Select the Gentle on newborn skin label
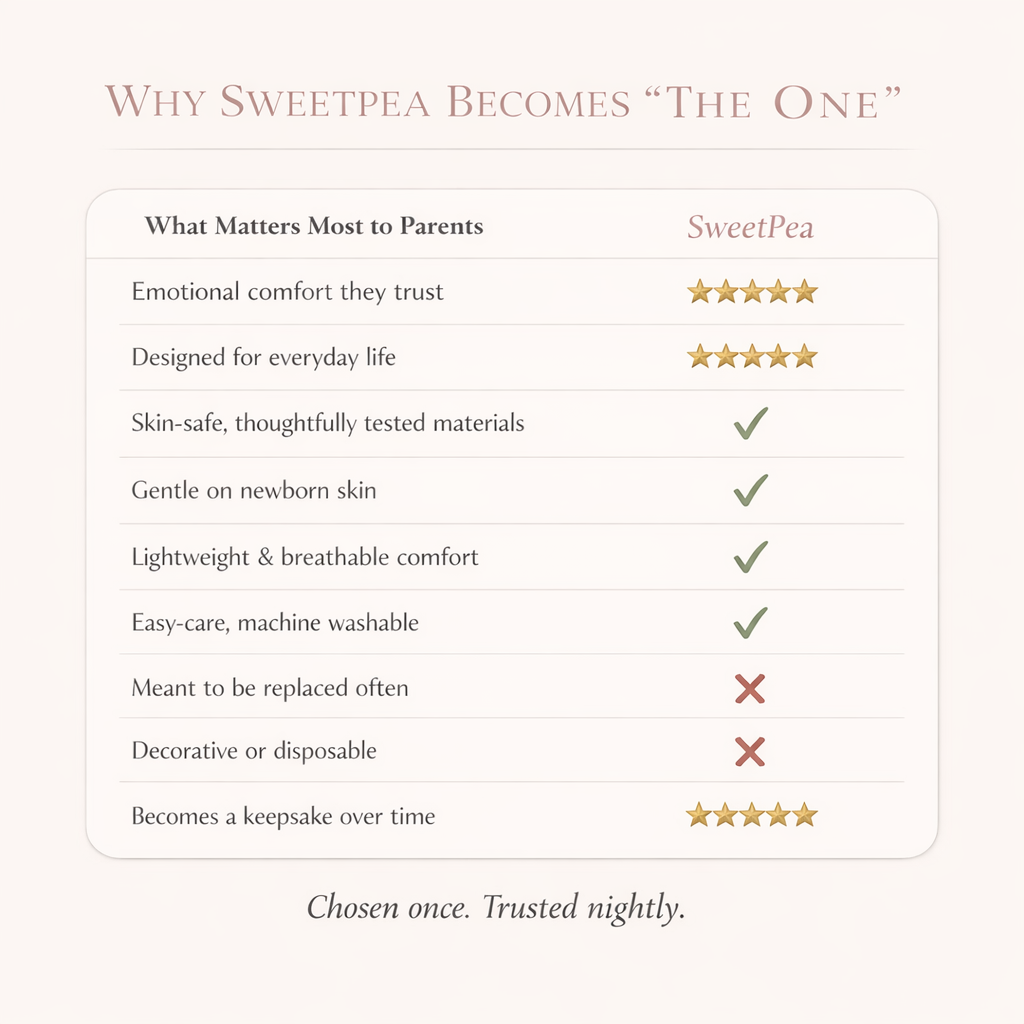 (254, 491)
